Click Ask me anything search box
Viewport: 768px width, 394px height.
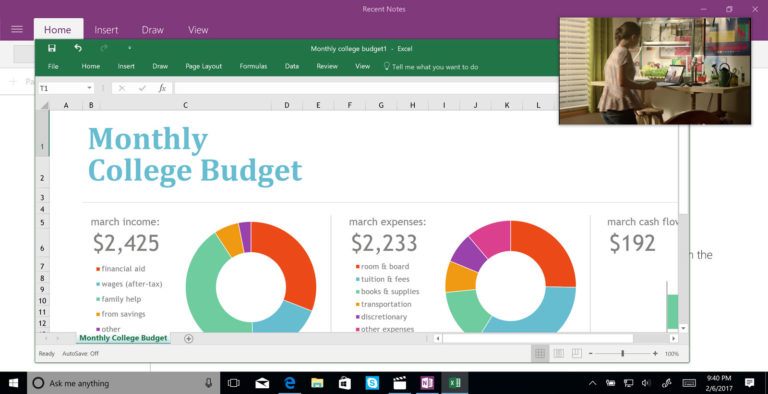[122, 383]
